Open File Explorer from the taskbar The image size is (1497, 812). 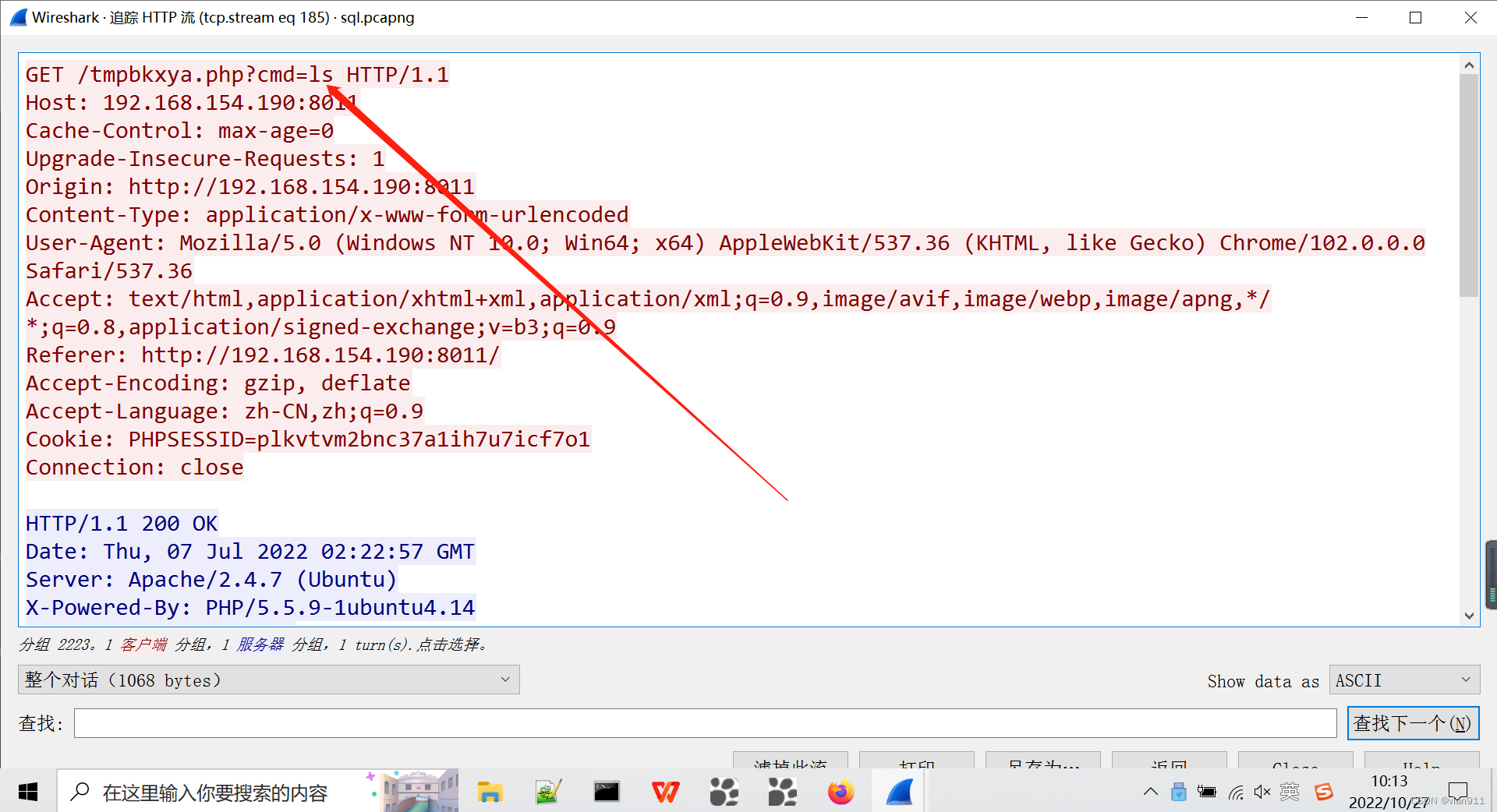click(x=490, y=793)
